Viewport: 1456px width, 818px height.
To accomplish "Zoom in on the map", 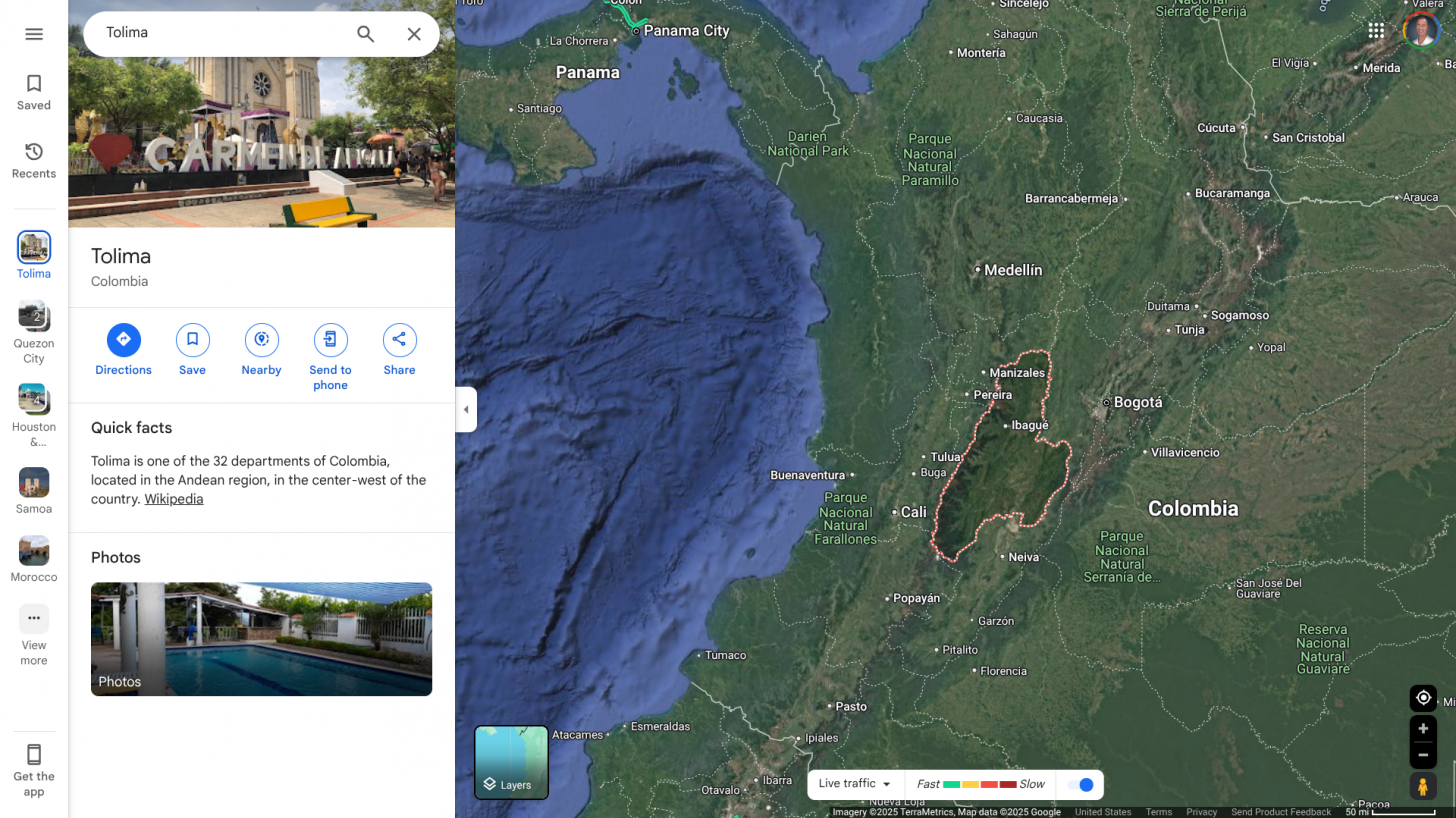I will pos(1423,729).
